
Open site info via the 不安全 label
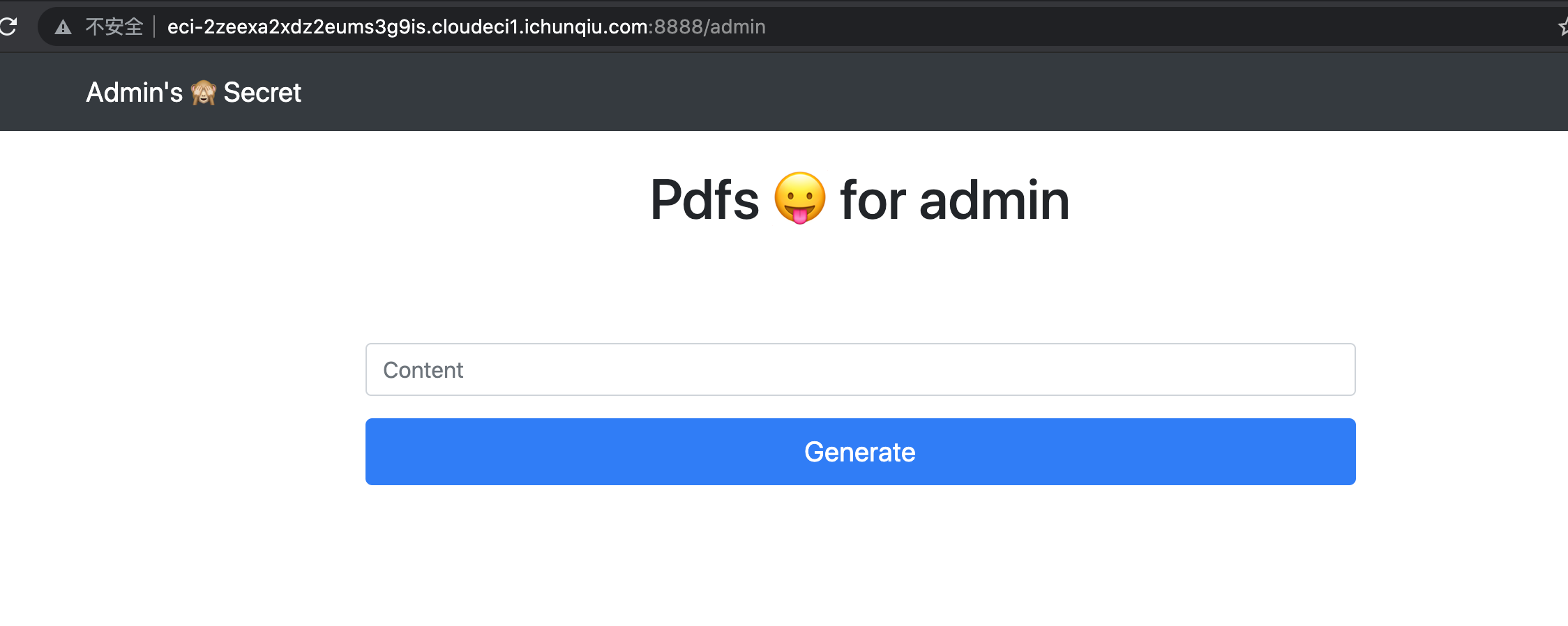[x=114, y=26]
